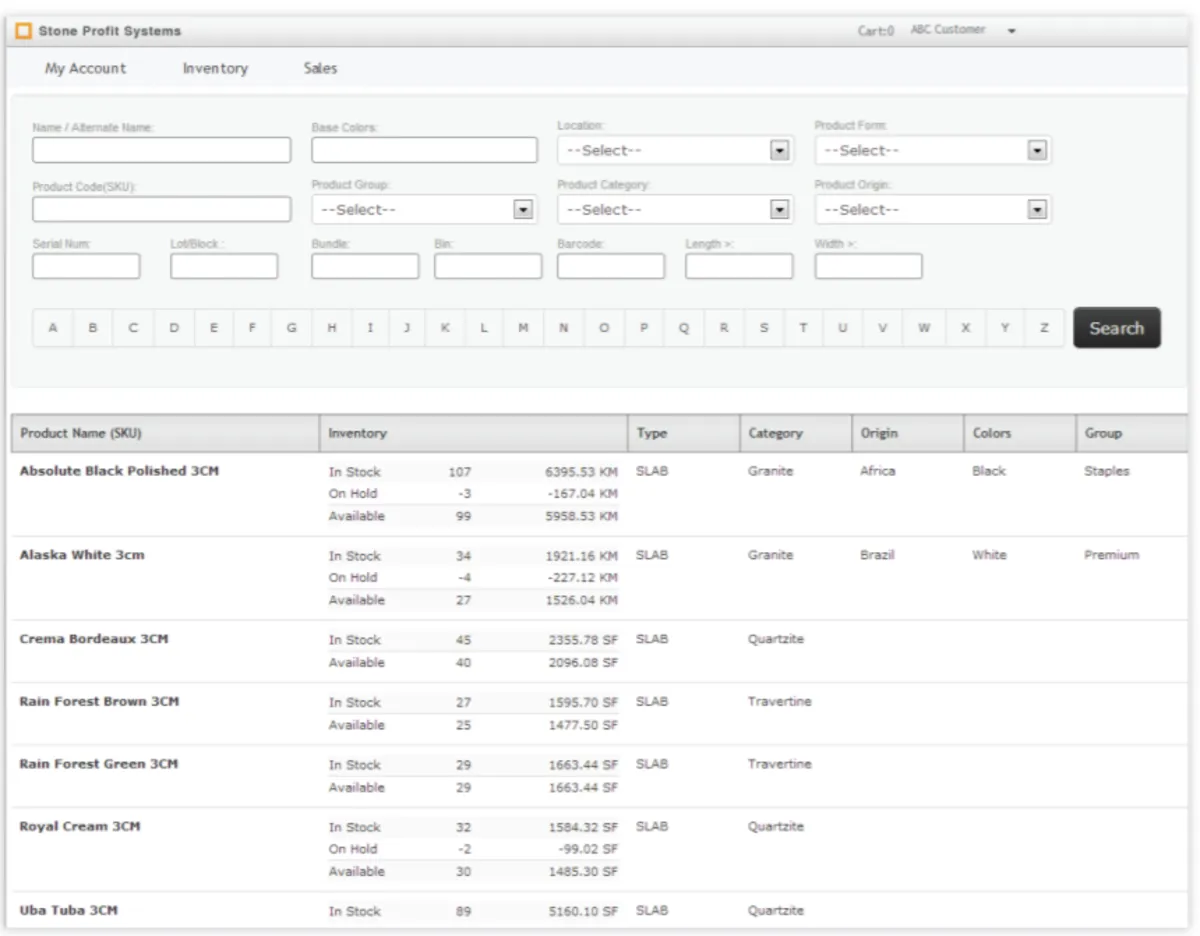Expand the Location dropdown
Screen dimensions: 1200x936
[779, 150]
